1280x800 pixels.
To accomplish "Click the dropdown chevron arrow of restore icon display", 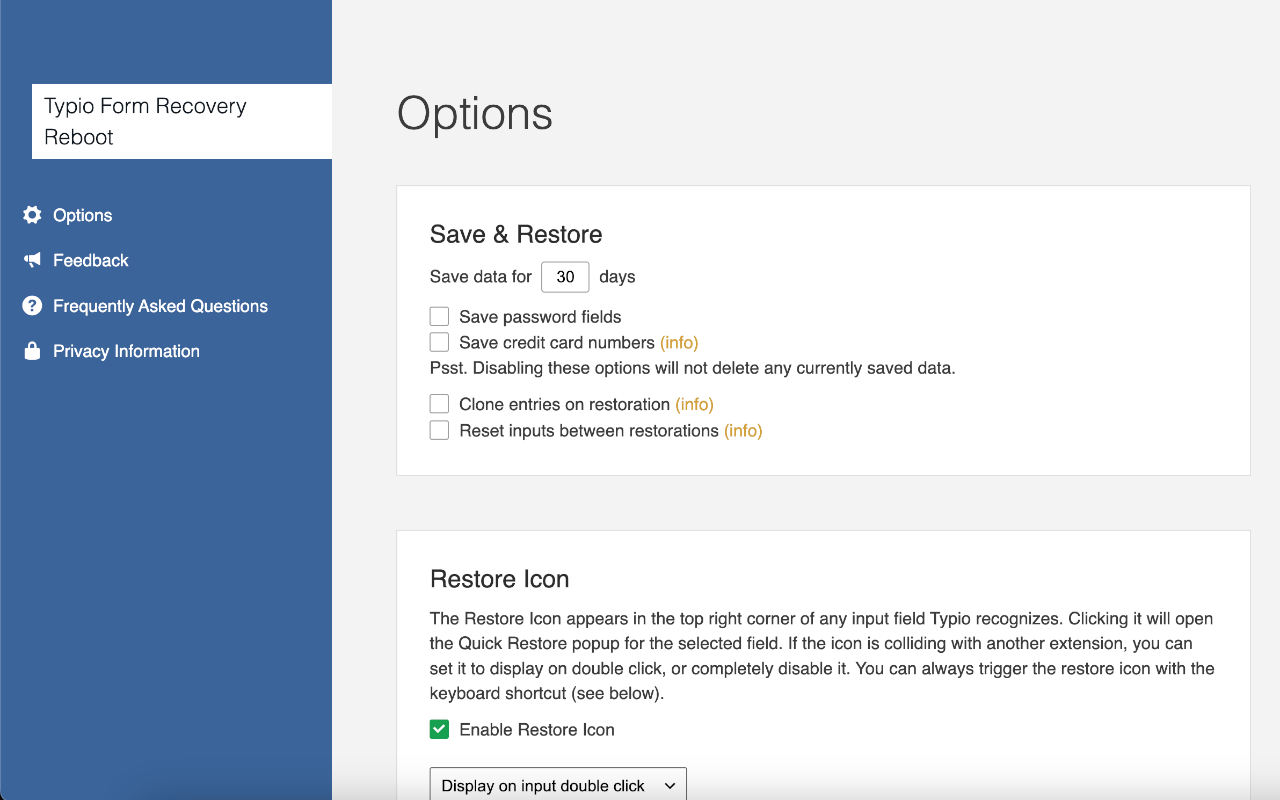I will (x=670, y=786).
